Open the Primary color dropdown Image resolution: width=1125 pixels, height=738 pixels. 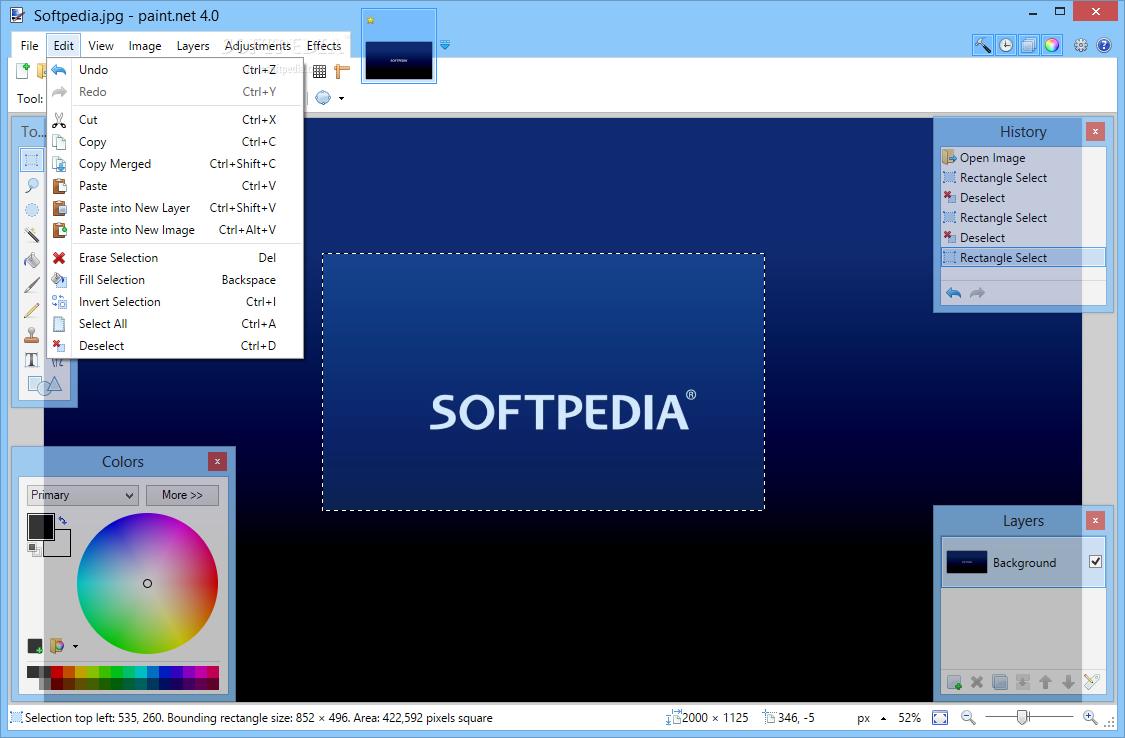83,495
